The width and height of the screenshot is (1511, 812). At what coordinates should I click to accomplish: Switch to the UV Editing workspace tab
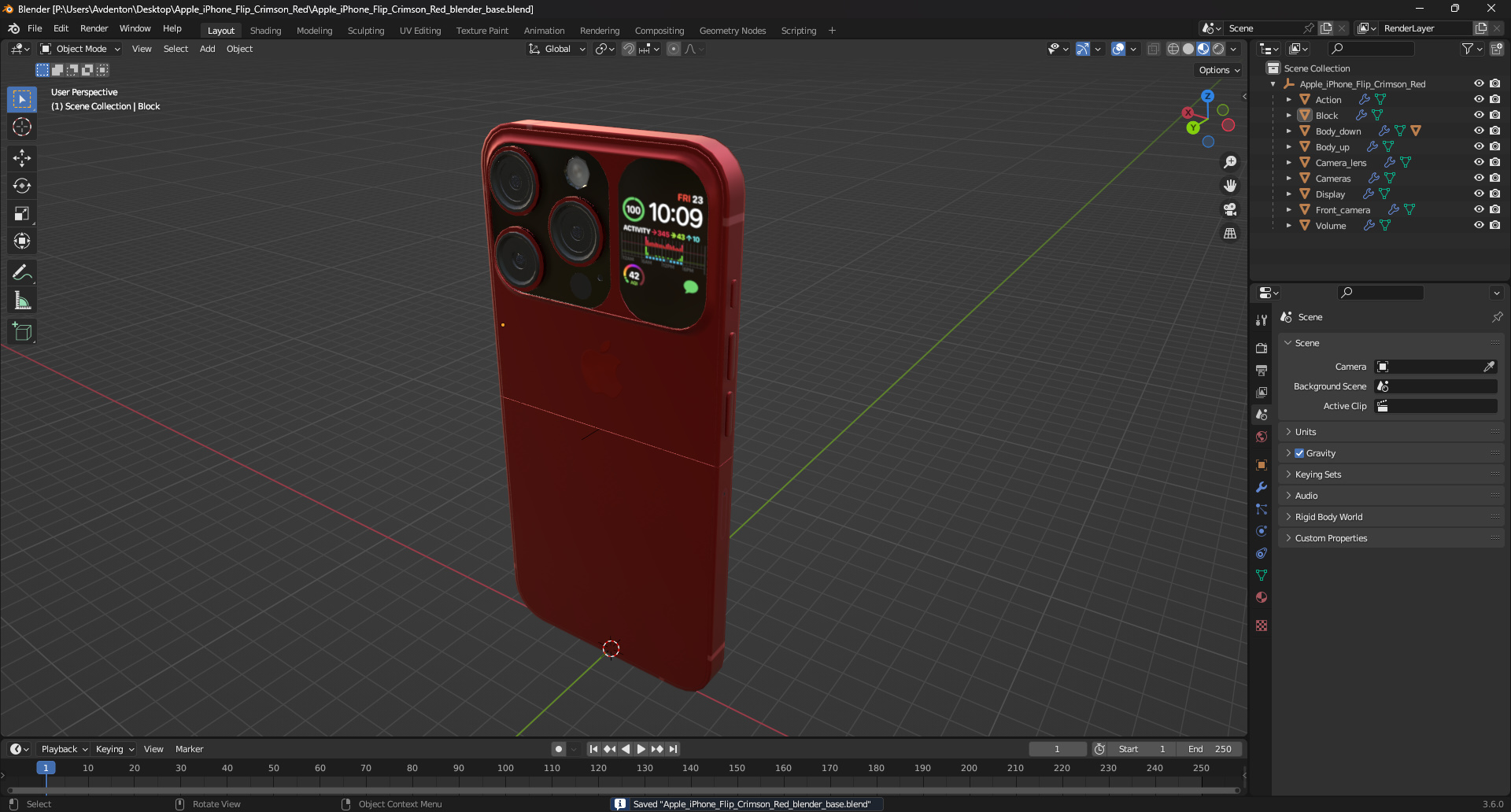click(x=420, y=31)
